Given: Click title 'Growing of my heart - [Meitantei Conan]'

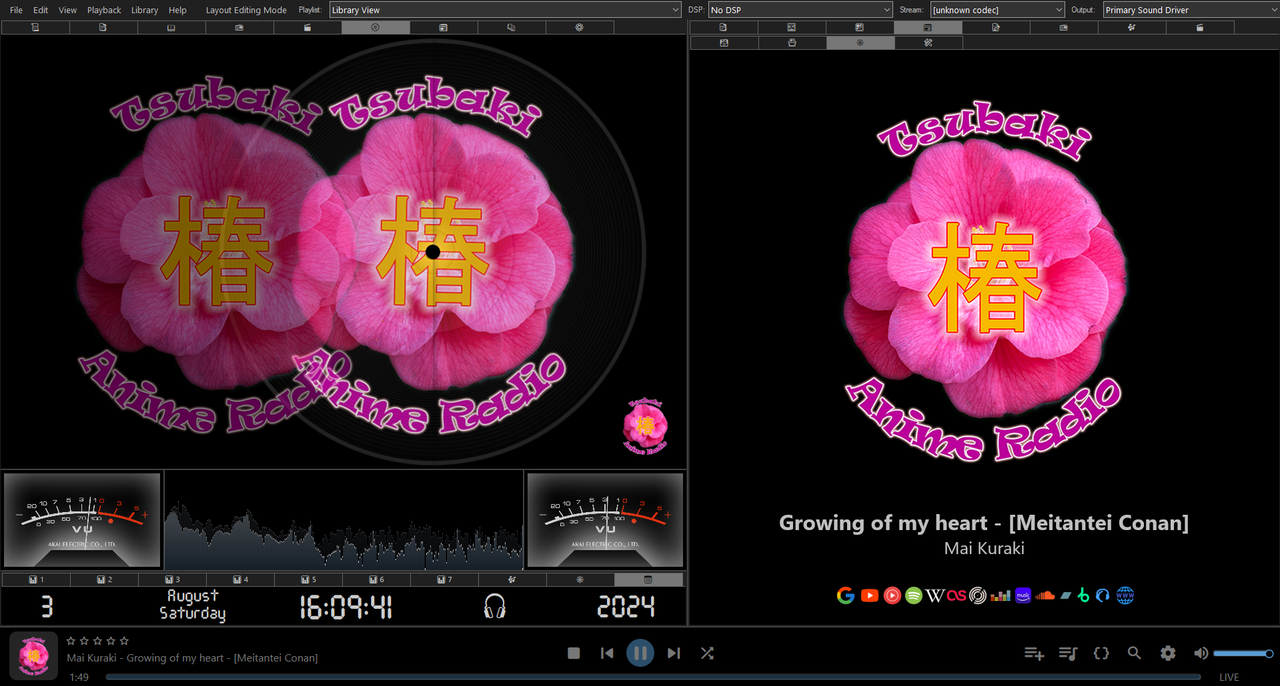Looking at the screenshot, I should (984, 522).
